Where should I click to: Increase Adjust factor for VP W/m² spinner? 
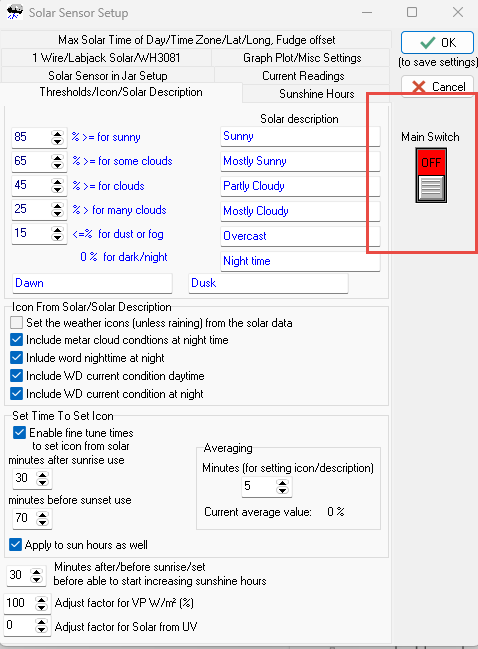[41, 600]
